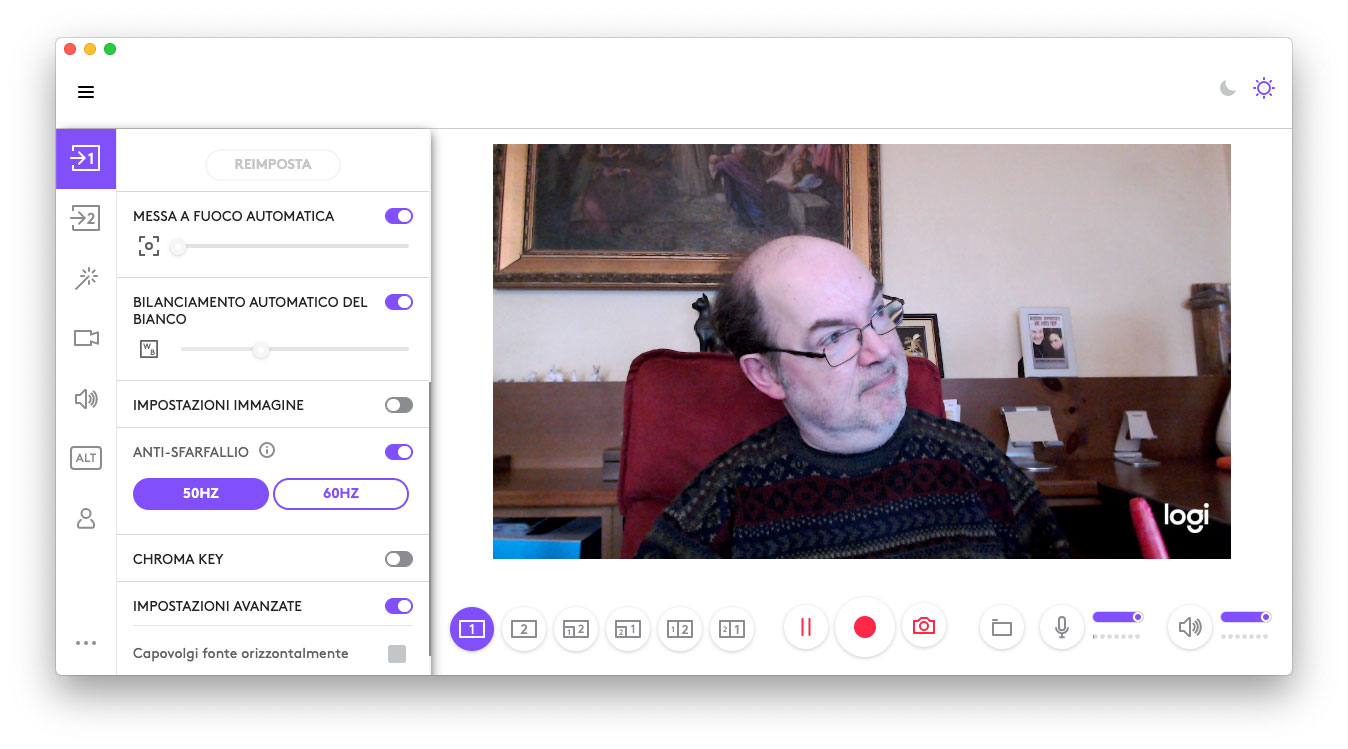Adjust microphone volume slider
Screen dimensions: 1348x749
1118,617
